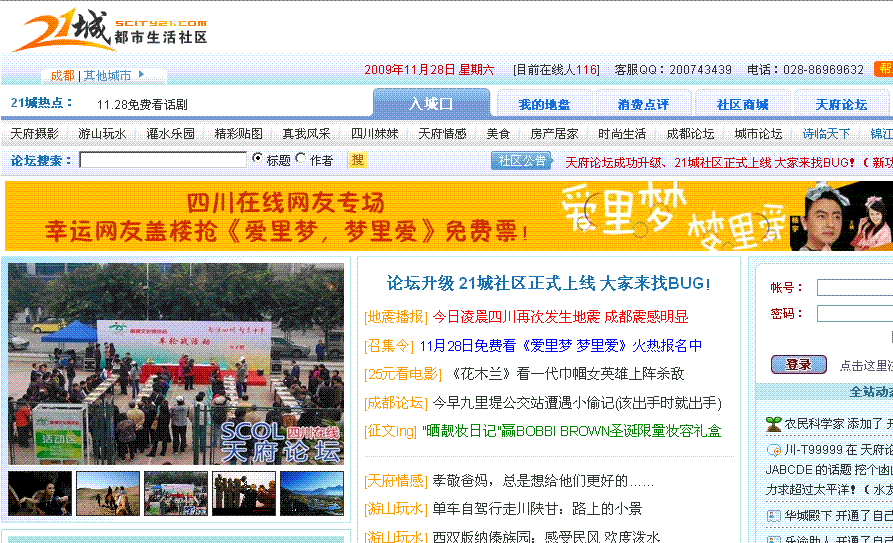Open the 天府情感 nav section
The height and width of the screenshot is (543, 893).
[x=442, y=134]
